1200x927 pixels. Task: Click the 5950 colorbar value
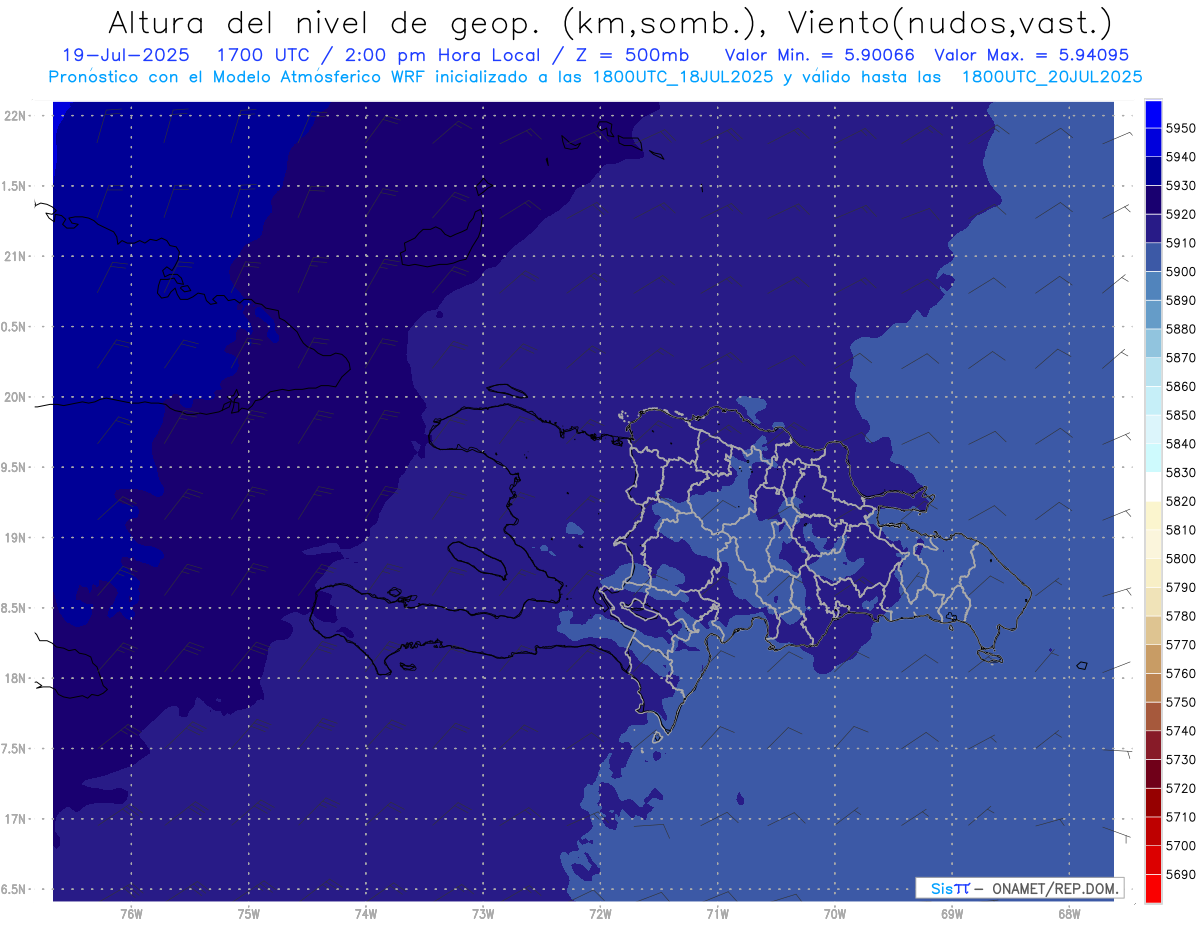pos(1181,128)
